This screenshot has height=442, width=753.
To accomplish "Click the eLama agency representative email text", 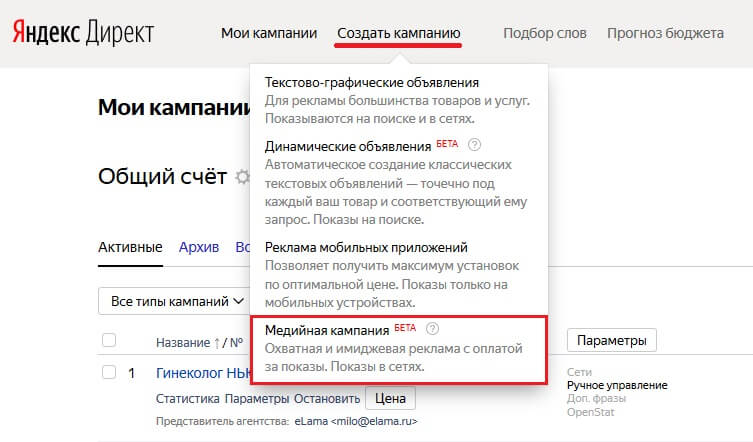I will 356,421.
